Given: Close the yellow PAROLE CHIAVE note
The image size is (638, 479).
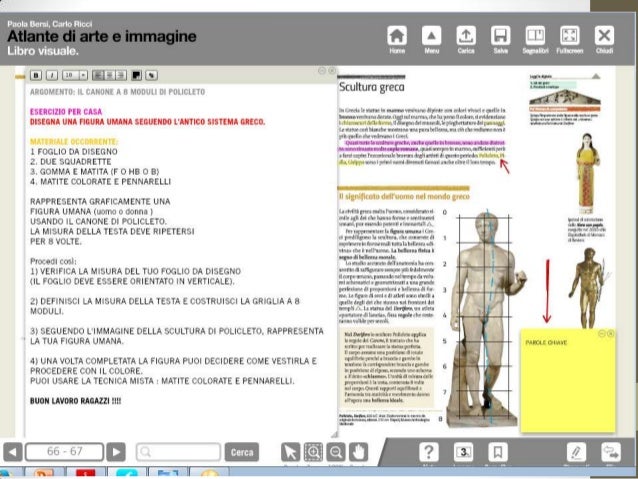Looking at the screenshot, I should [610, 334].
